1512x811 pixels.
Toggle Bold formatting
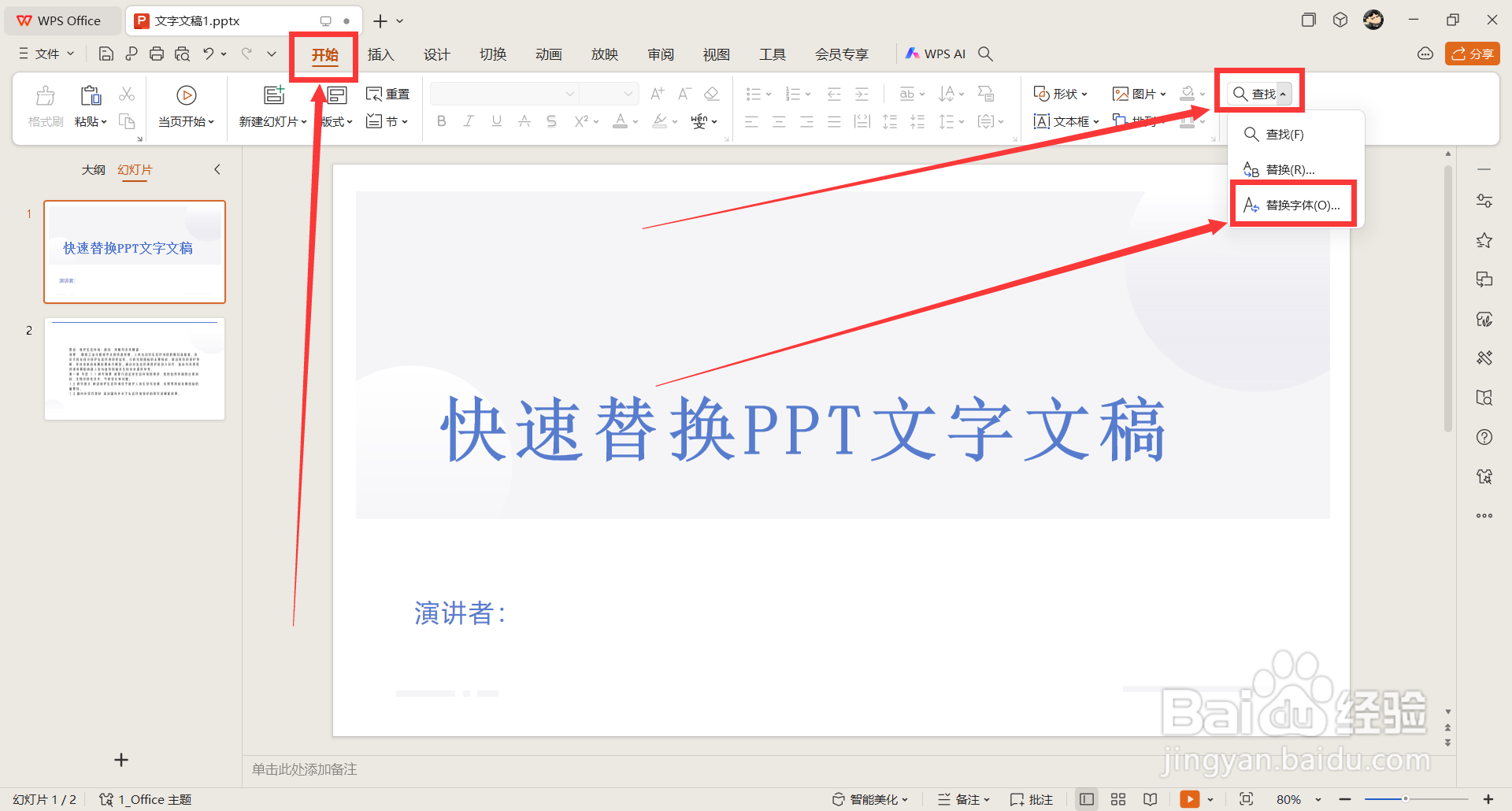[x=442, y=121]
